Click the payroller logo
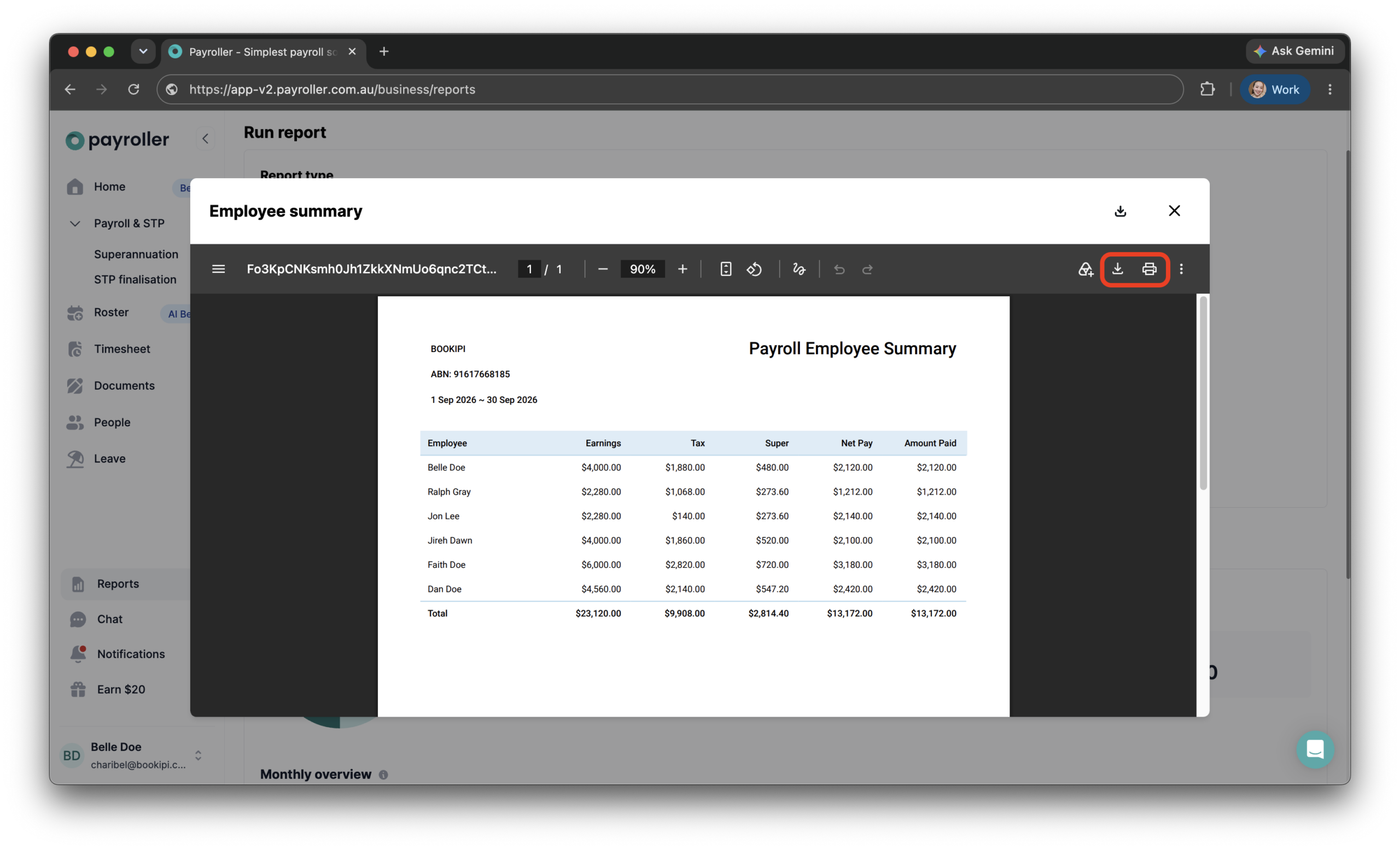 pos(118,140)
